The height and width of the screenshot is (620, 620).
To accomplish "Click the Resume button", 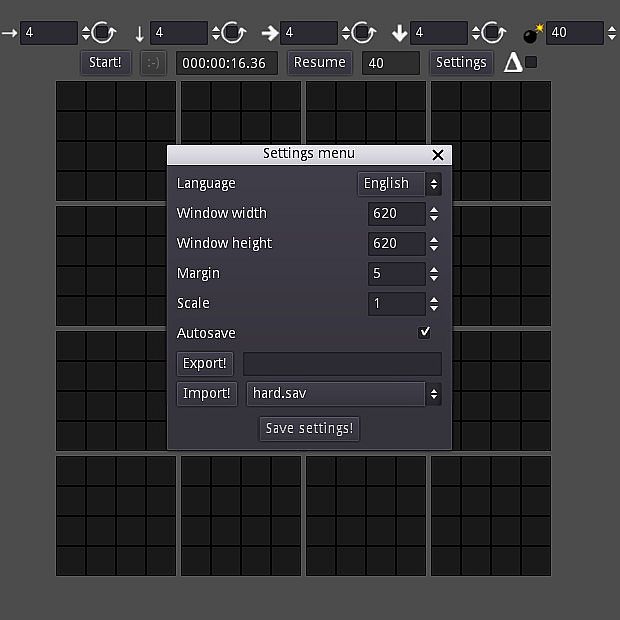I will coord(319,62).
